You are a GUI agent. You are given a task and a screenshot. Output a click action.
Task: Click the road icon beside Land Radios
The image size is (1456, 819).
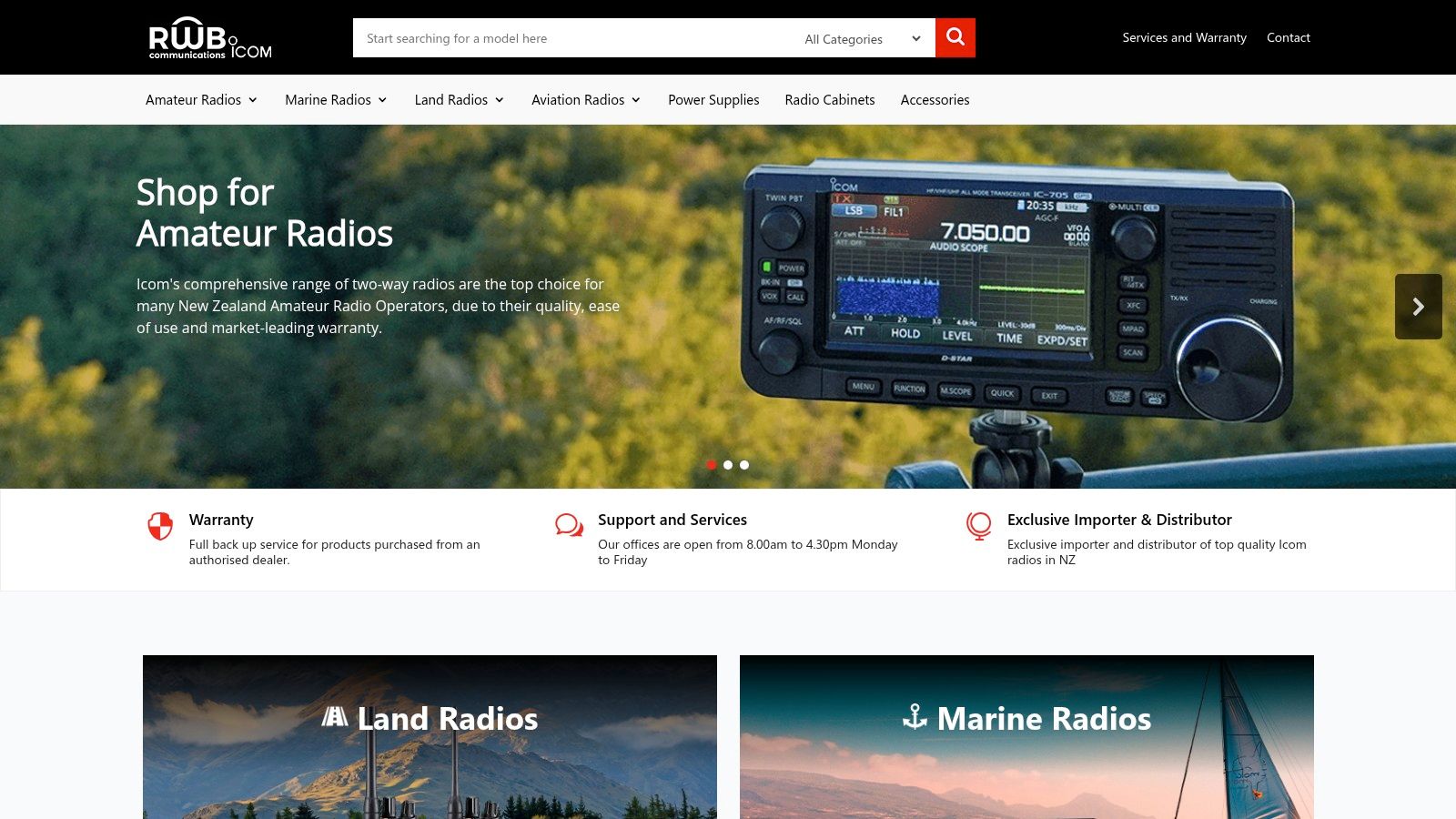pyautogui.click(x=335, y=717)
